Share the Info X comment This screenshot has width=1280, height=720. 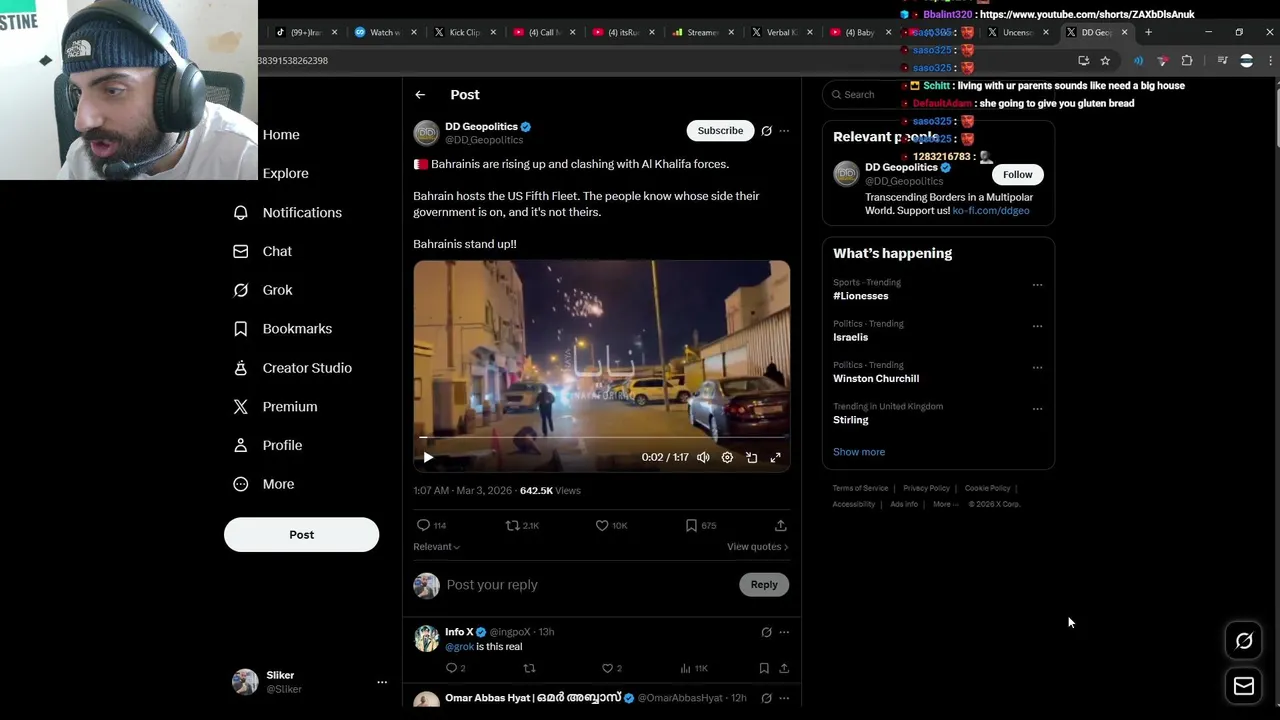(784, 668)
